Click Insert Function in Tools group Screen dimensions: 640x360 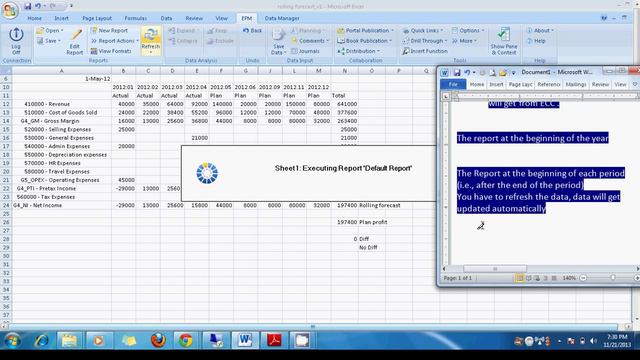pos(425,51)
